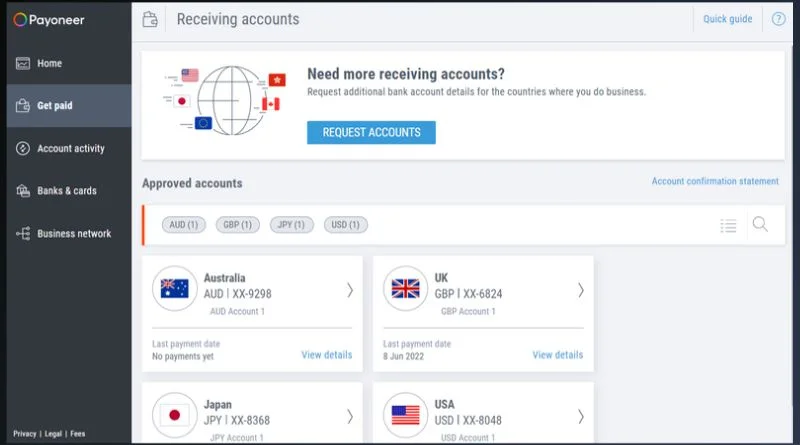
Task: Open the Legal footer link
Action: point(53,434)
